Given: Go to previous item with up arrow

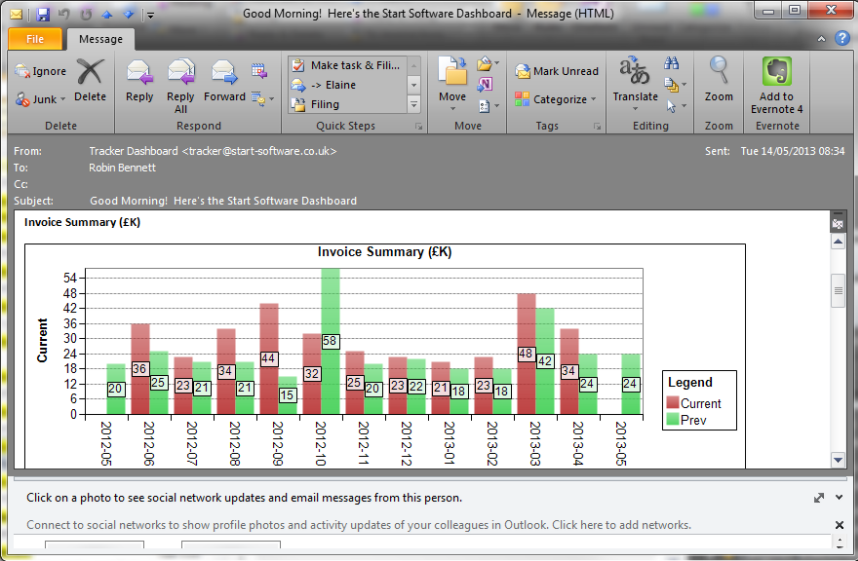Looking at the screenshot, I should 107,15.
